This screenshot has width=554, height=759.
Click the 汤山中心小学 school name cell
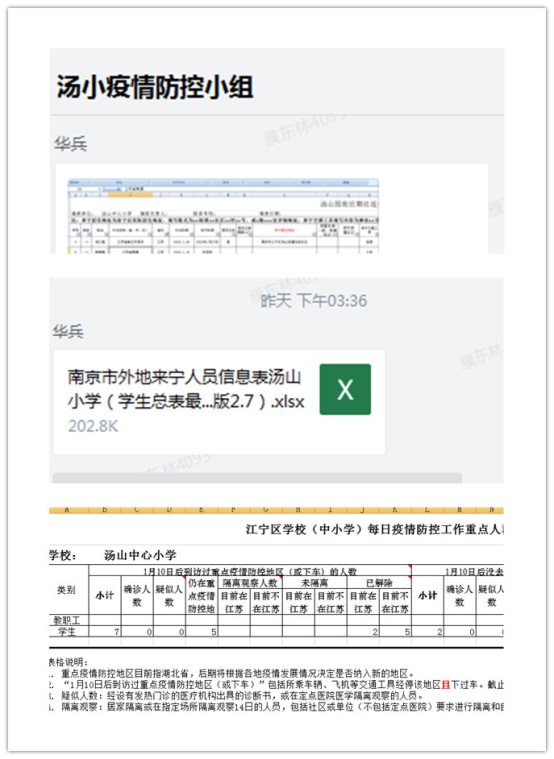click(x=140, y=555)
